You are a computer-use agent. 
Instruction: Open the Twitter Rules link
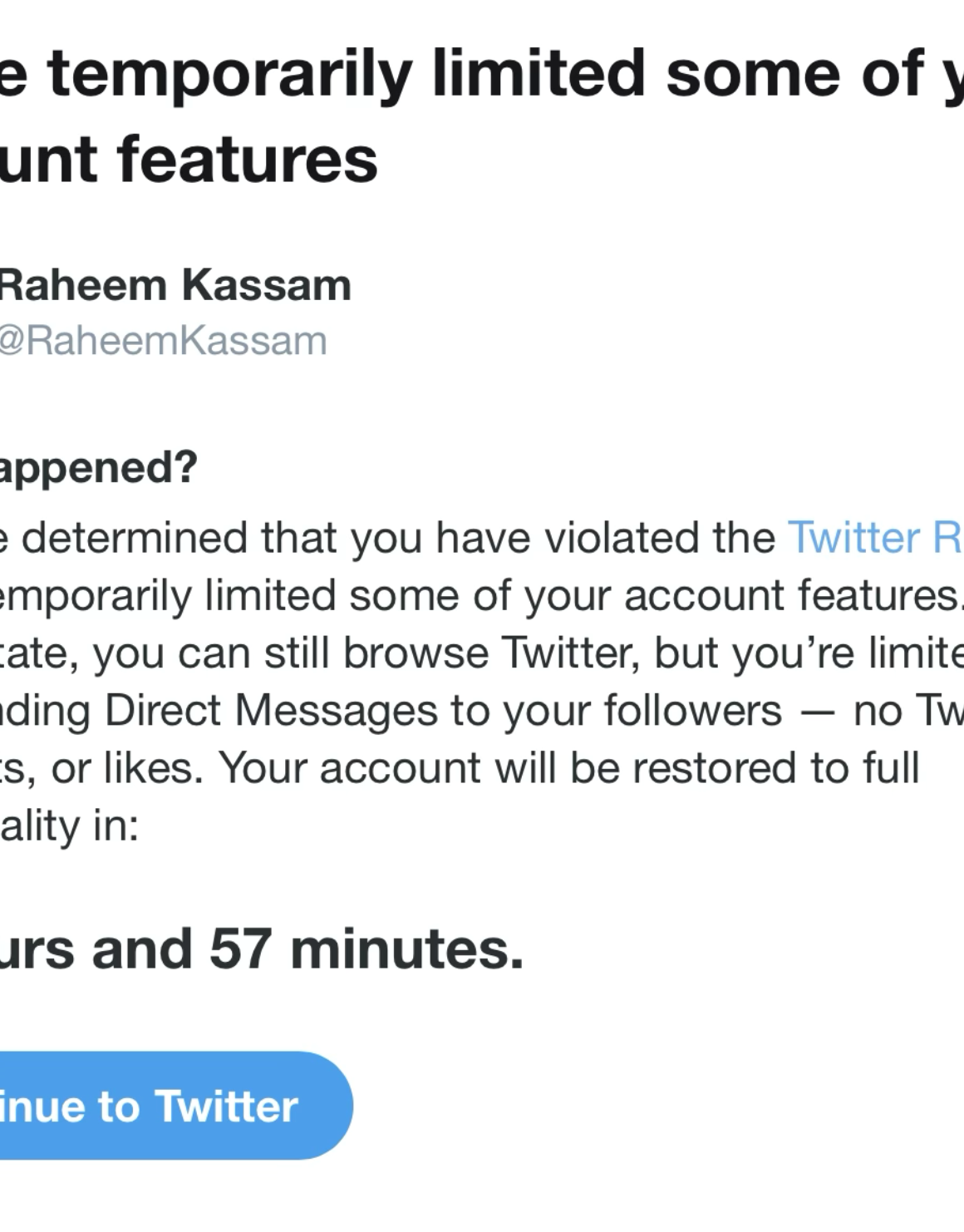pyautogui.click(x=874, y=538)
